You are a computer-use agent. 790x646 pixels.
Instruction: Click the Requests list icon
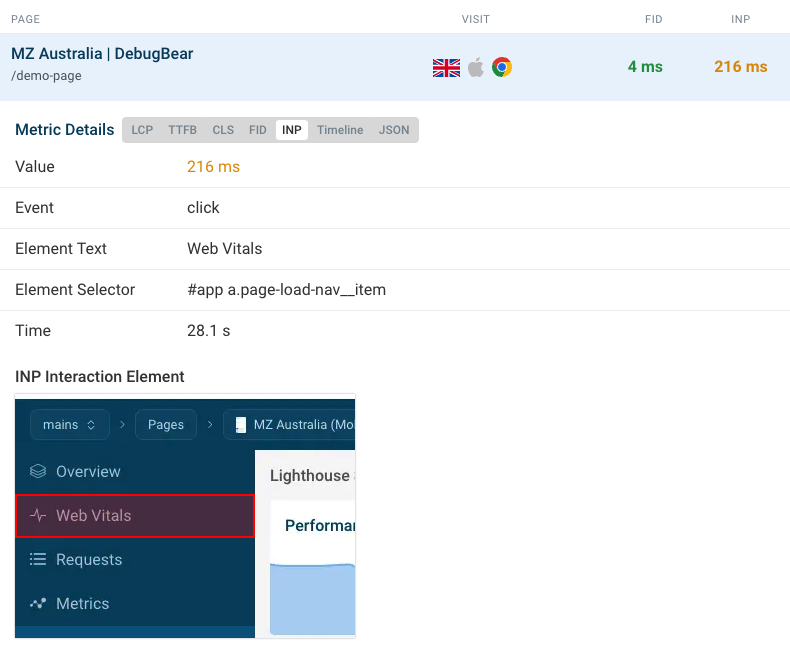pyautogui.click(x=38, y=560)
